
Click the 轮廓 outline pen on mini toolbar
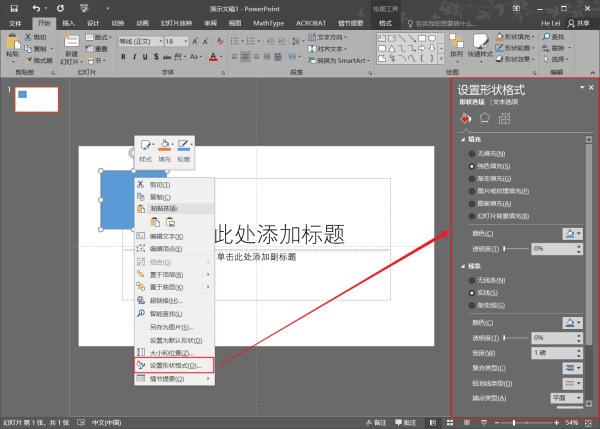(x=184, y=147)
